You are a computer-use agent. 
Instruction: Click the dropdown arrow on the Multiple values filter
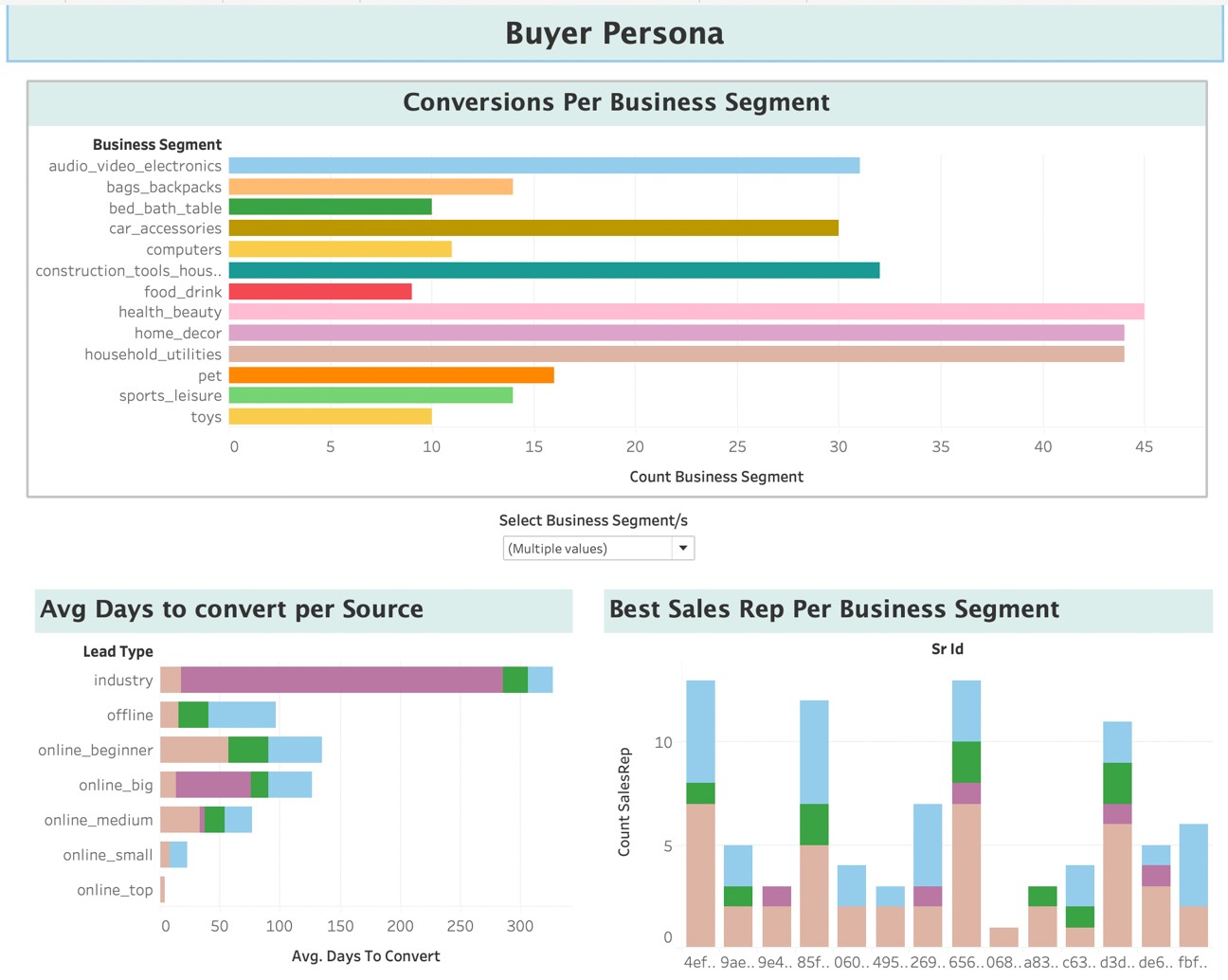click(682, 548)
